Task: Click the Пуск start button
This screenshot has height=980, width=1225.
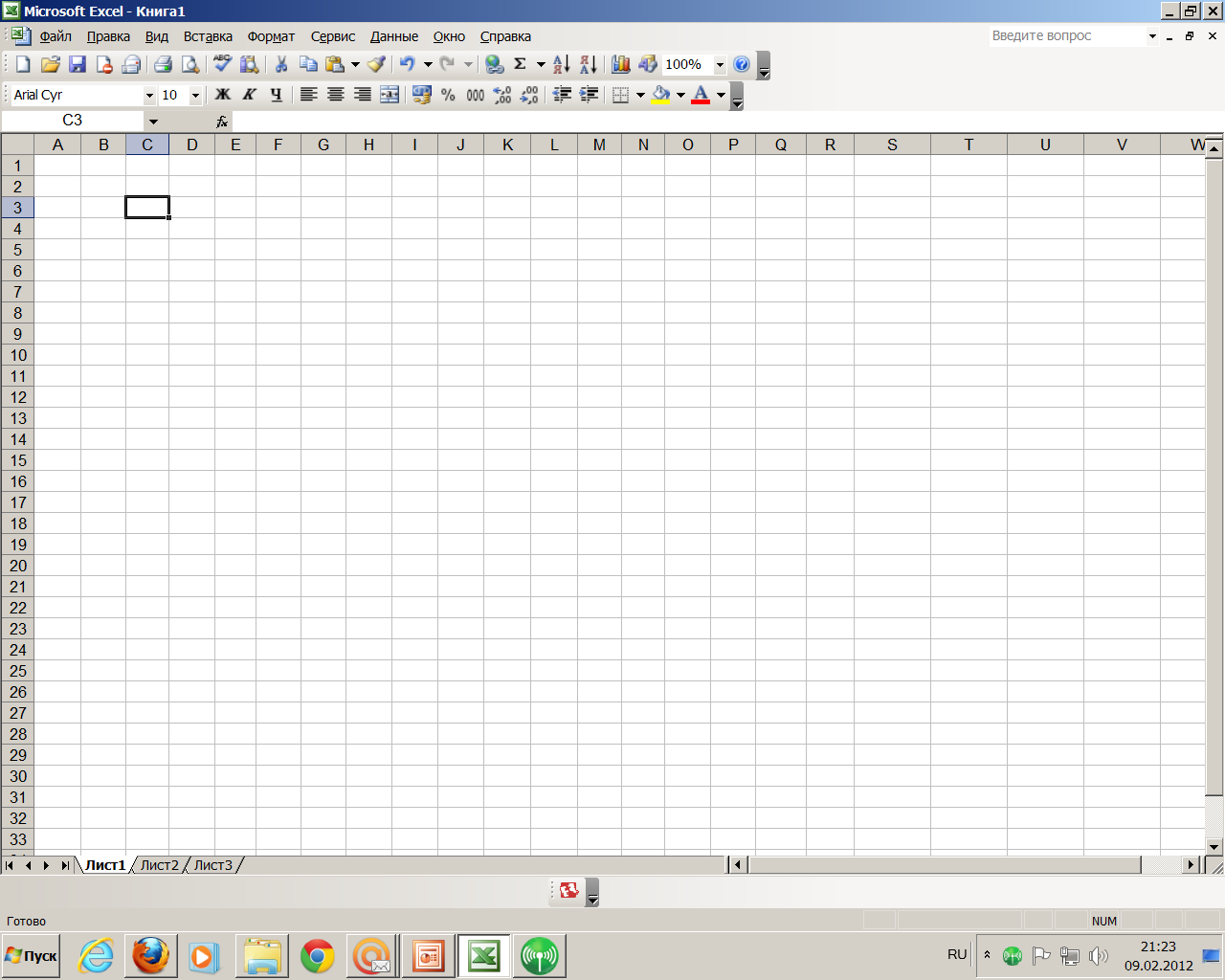Action: [x=31, y=956]
